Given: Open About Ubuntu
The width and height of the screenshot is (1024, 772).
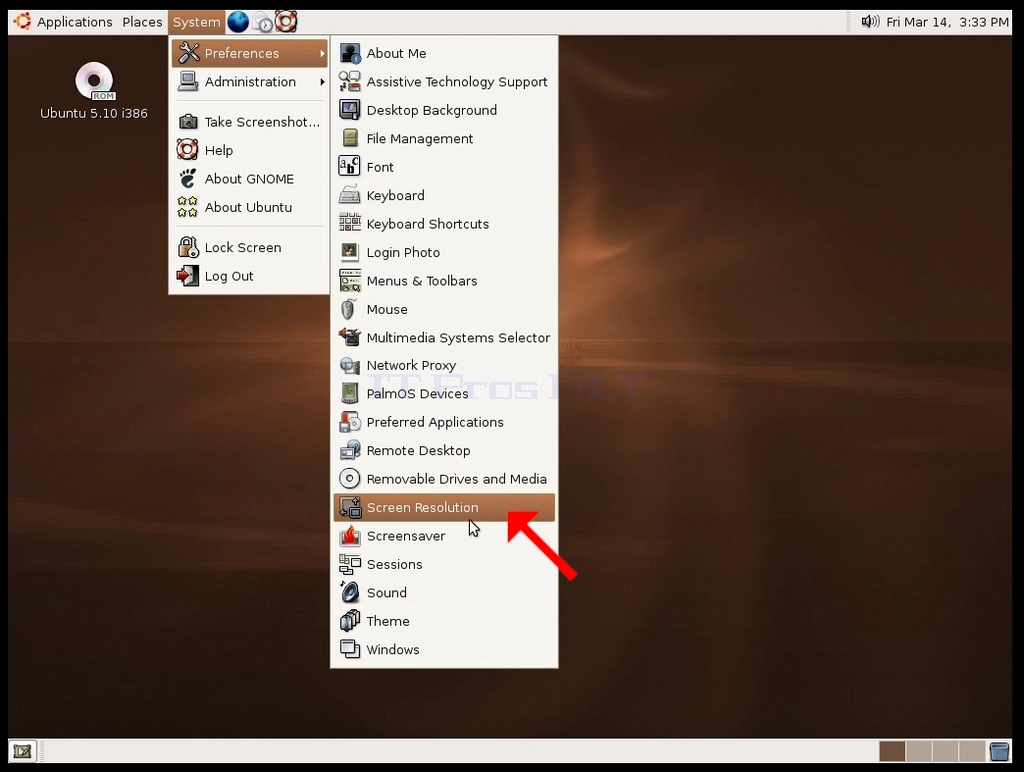Looking at the screenshot, I should coord(249,207).
